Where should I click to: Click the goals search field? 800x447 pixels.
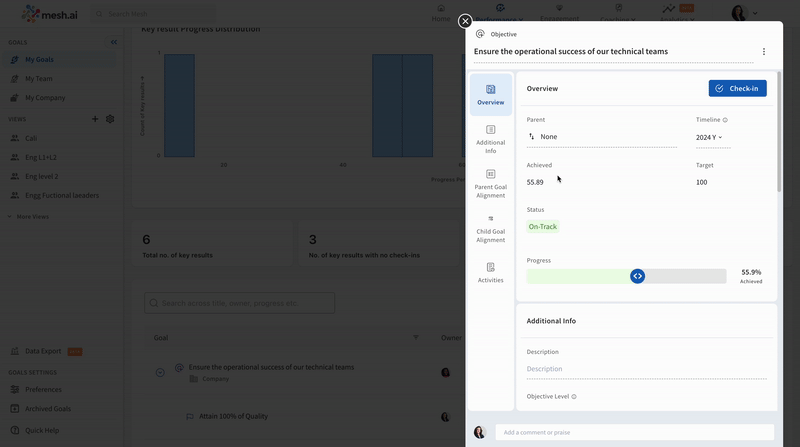pos(239,303)
